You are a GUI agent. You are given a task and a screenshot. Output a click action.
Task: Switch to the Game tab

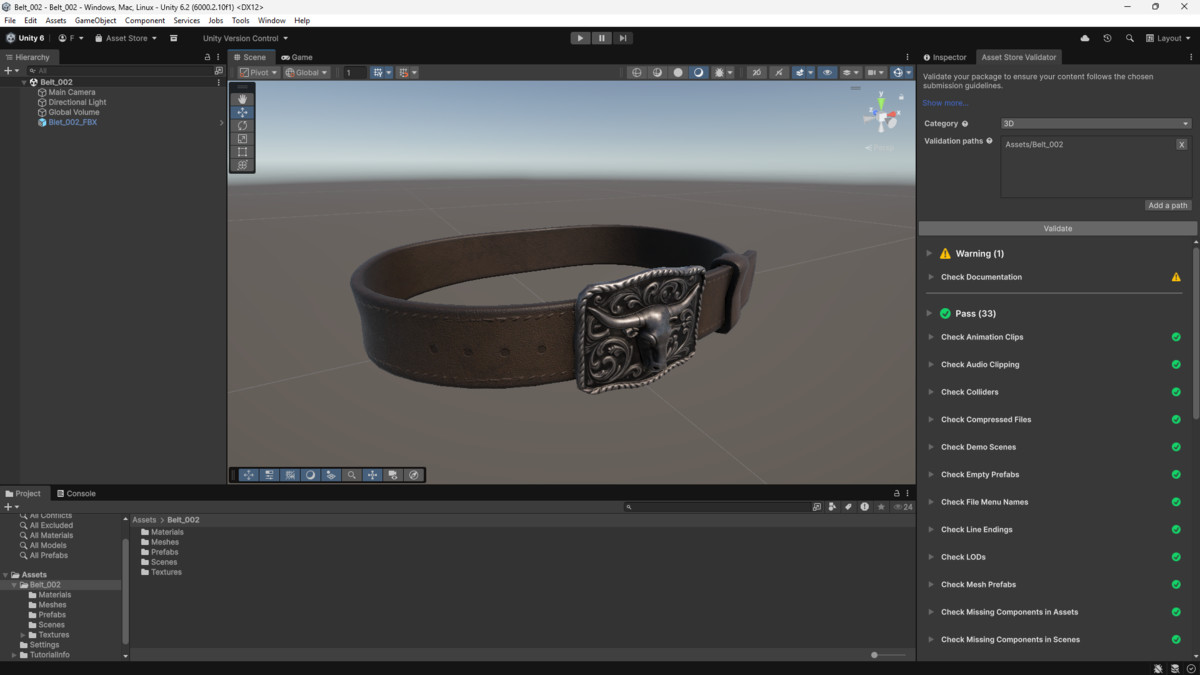tap(297, 57)
